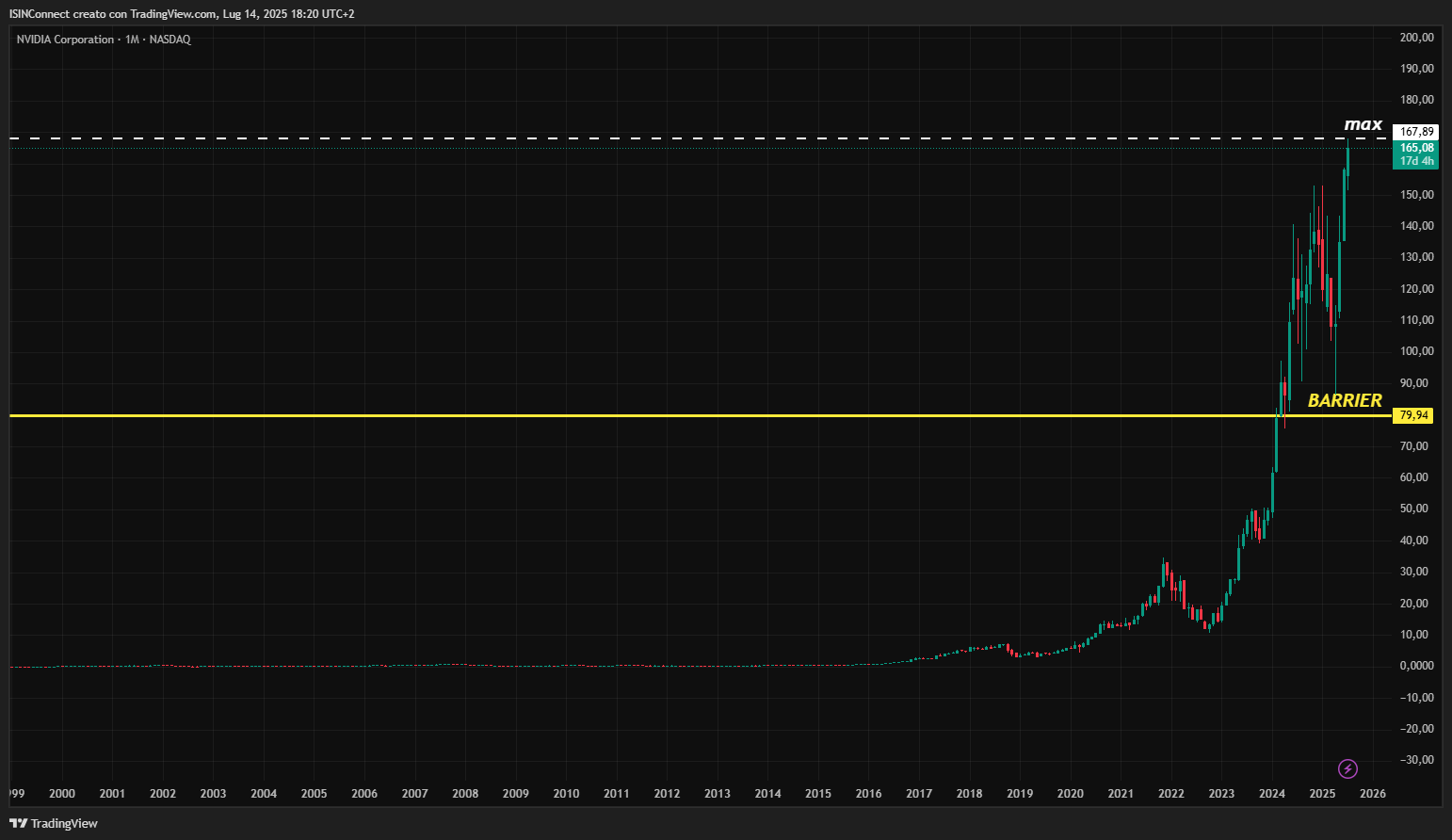Click the 2017 year label

919,794
